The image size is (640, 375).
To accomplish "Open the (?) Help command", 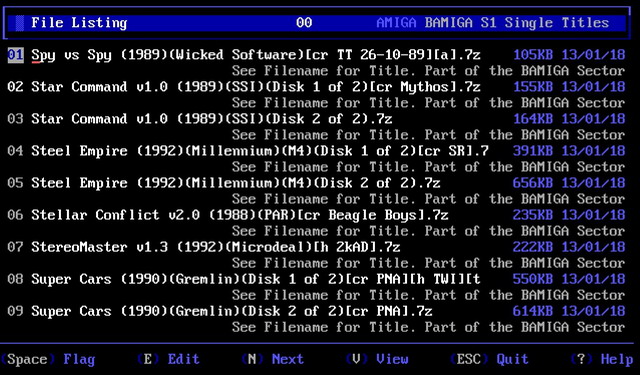I will [601, 359].
